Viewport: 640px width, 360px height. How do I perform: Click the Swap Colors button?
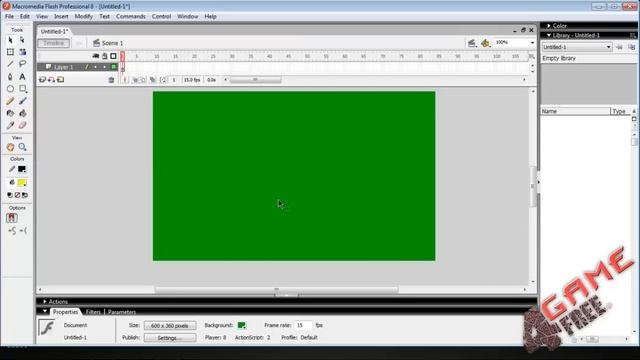[24, 196]
